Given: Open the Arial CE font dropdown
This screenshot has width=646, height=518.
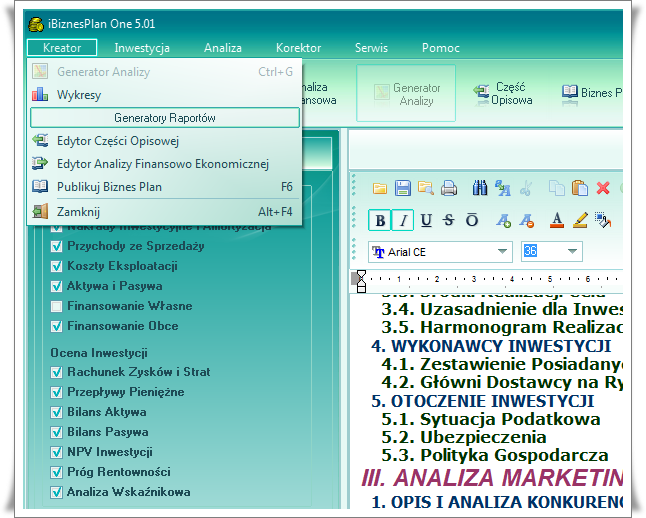Looking at the screenshot, I should coord(502,252).
